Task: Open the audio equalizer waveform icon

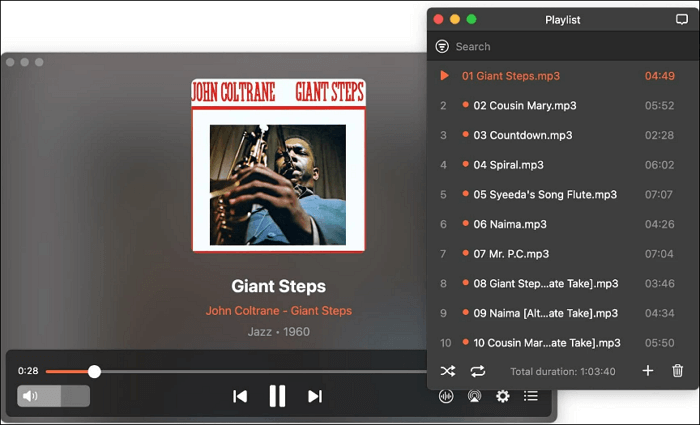Action: tap(446, 396)
